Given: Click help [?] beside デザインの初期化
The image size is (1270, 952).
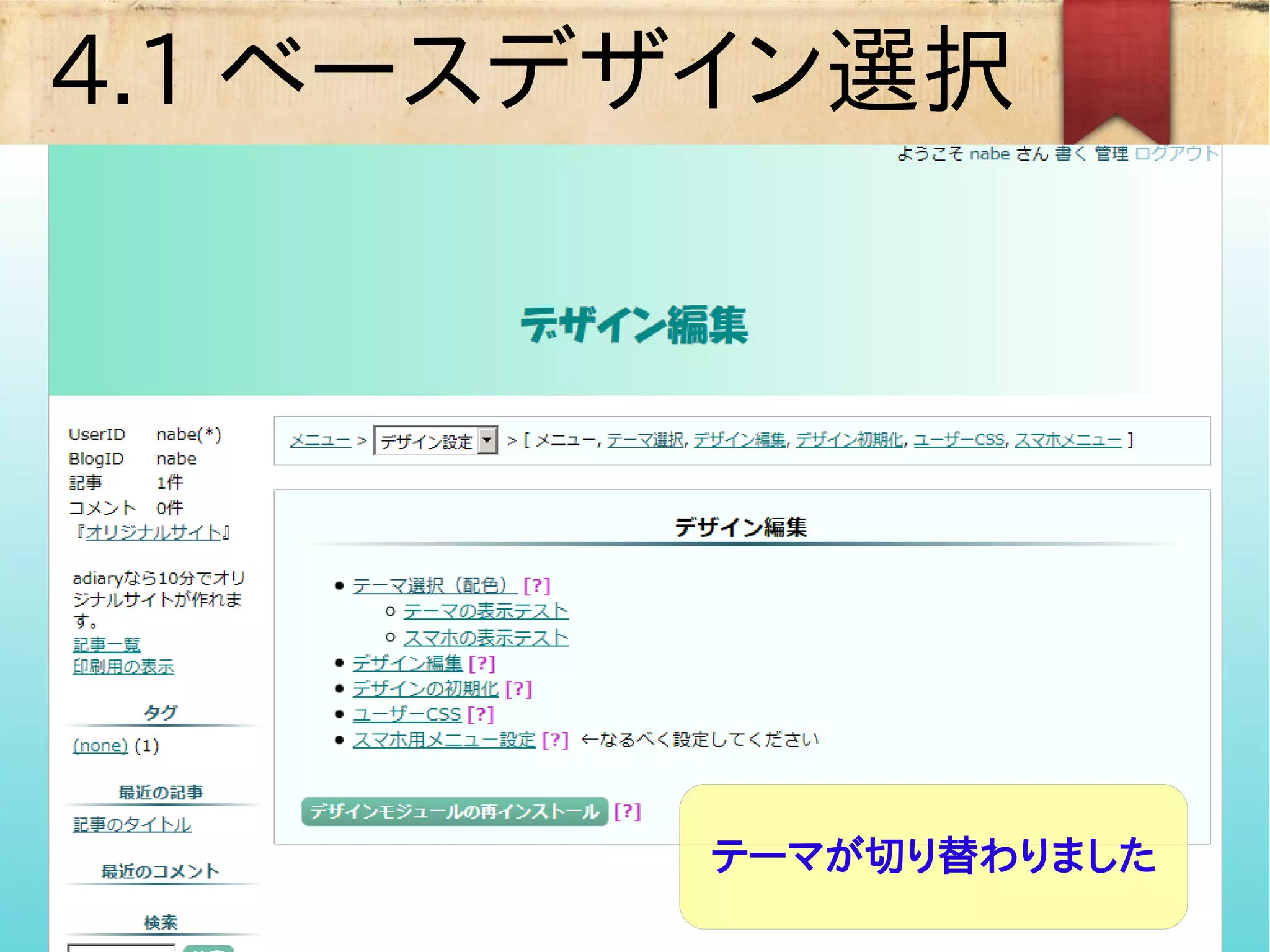Looking at the screenshot, I should click(518, 689).
